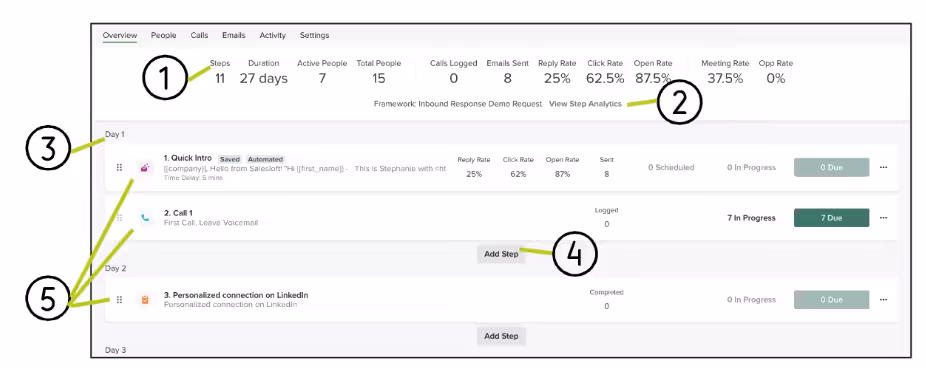The width and height of the screenshot is (926, 367).
Task: Click the View Step Analytics link
Action: [585, 103]
